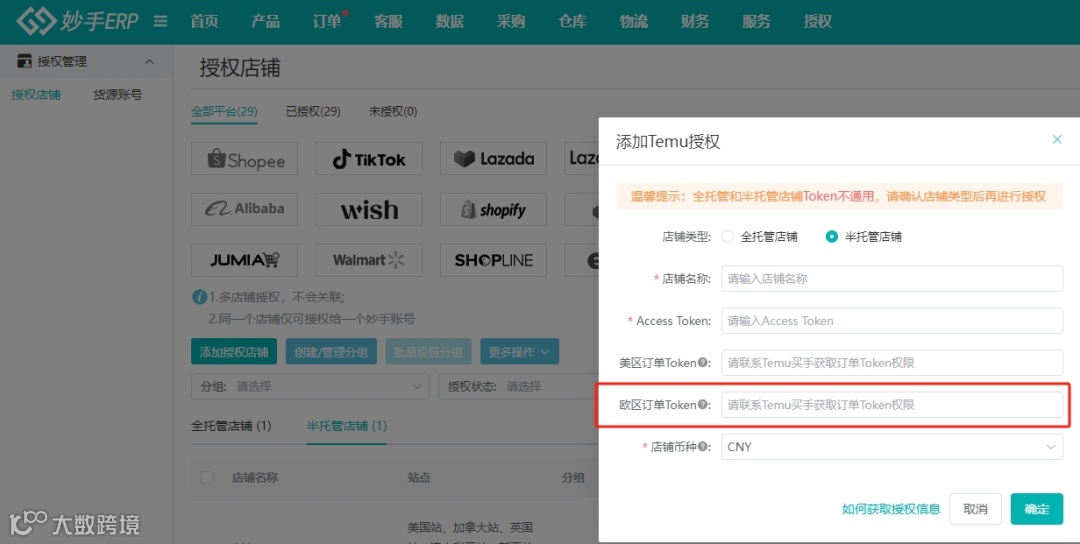Choose the TikTok platform tile
Screen dimensions: 1080x544
[369, 159]
